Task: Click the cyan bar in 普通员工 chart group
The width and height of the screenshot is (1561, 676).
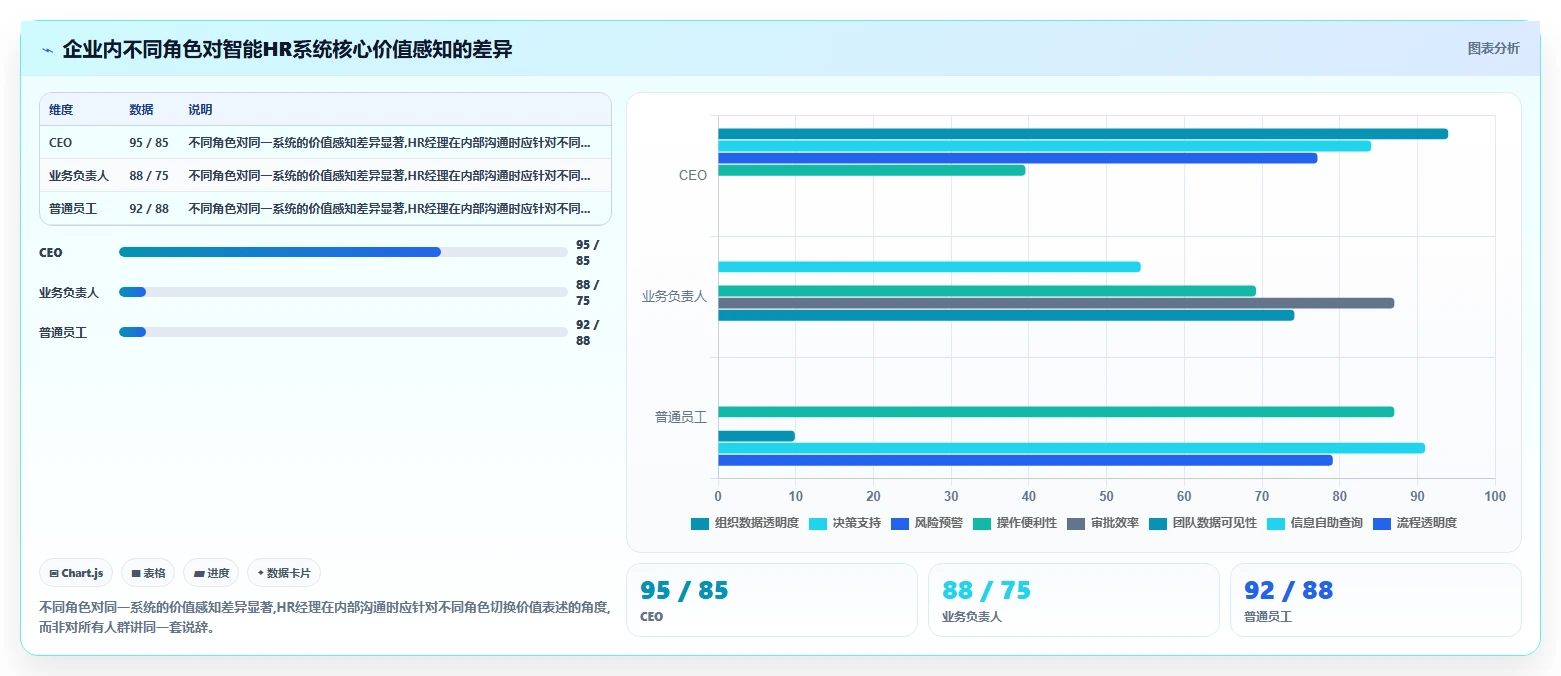Action: pos(1071,448)
